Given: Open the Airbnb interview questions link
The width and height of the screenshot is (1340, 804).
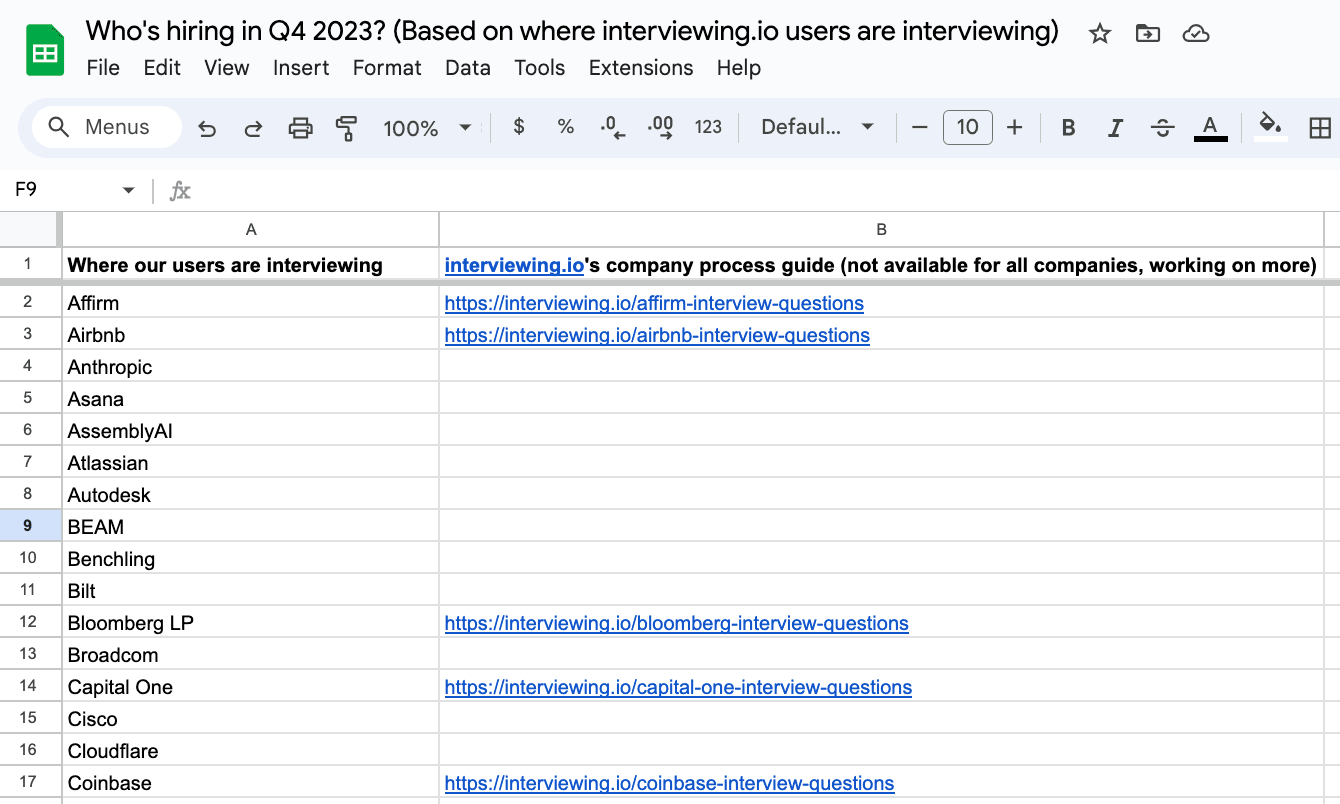Looking at the screenshot, I should 656,335.
